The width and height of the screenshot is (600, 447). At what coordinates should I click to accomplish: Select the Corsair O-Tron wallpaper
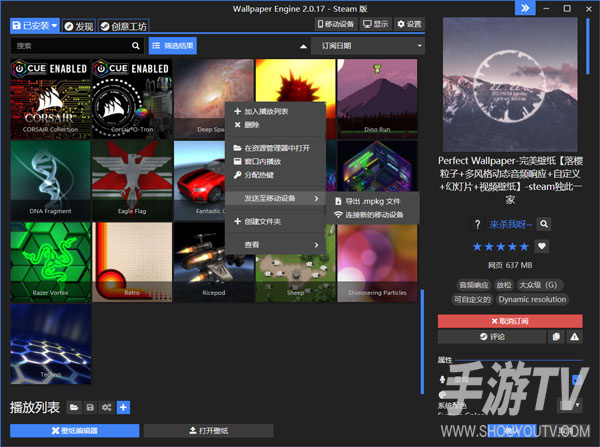pyautogui.click(x=132, y=99)
